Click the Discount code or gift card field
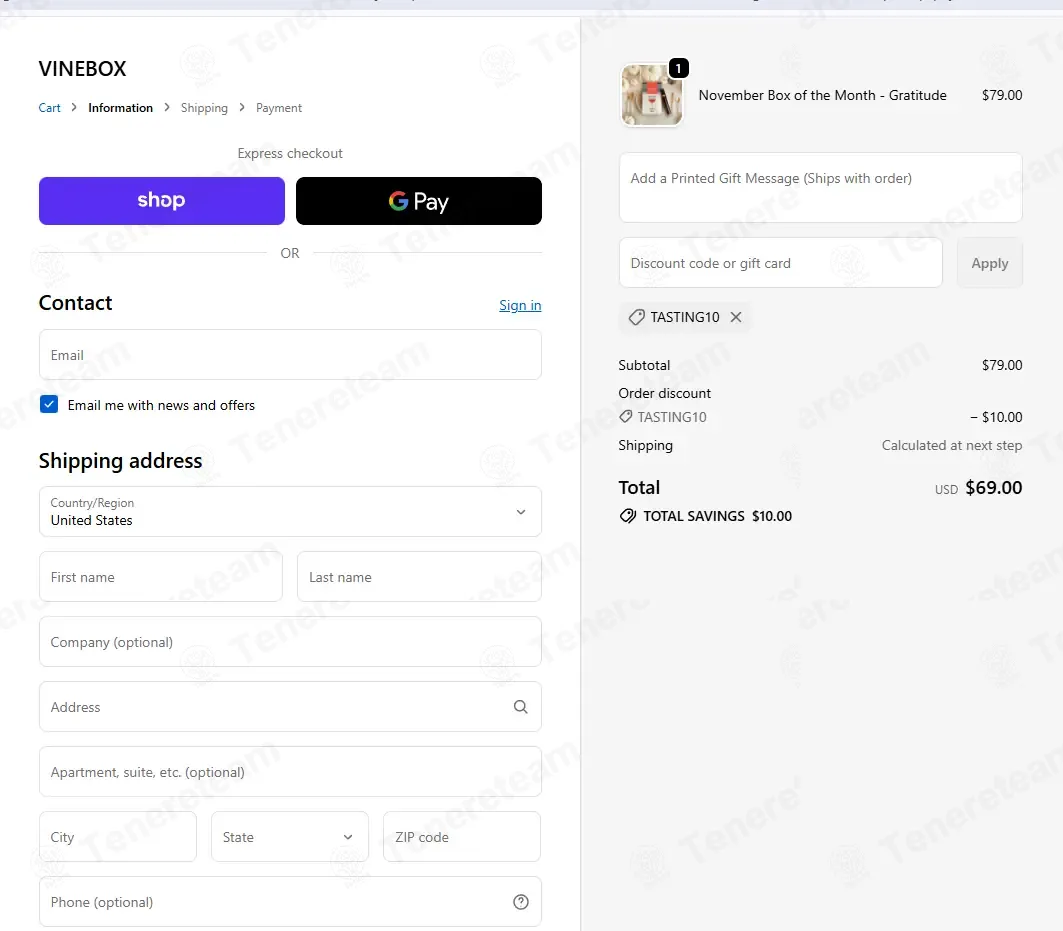This screenshot has width=1063, height=931. coord(780,262)
